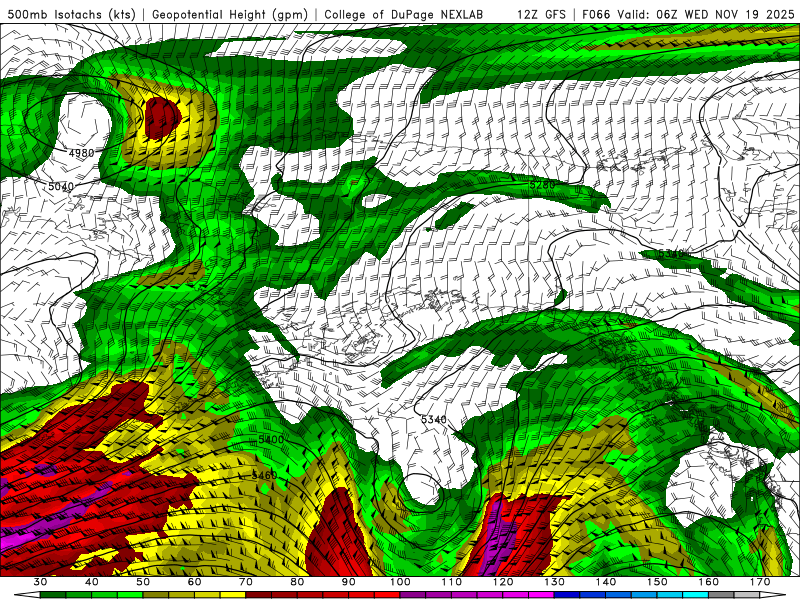Click the color bar's 140 knot label
Screen dimensions: 800x600
pos(606,582)
